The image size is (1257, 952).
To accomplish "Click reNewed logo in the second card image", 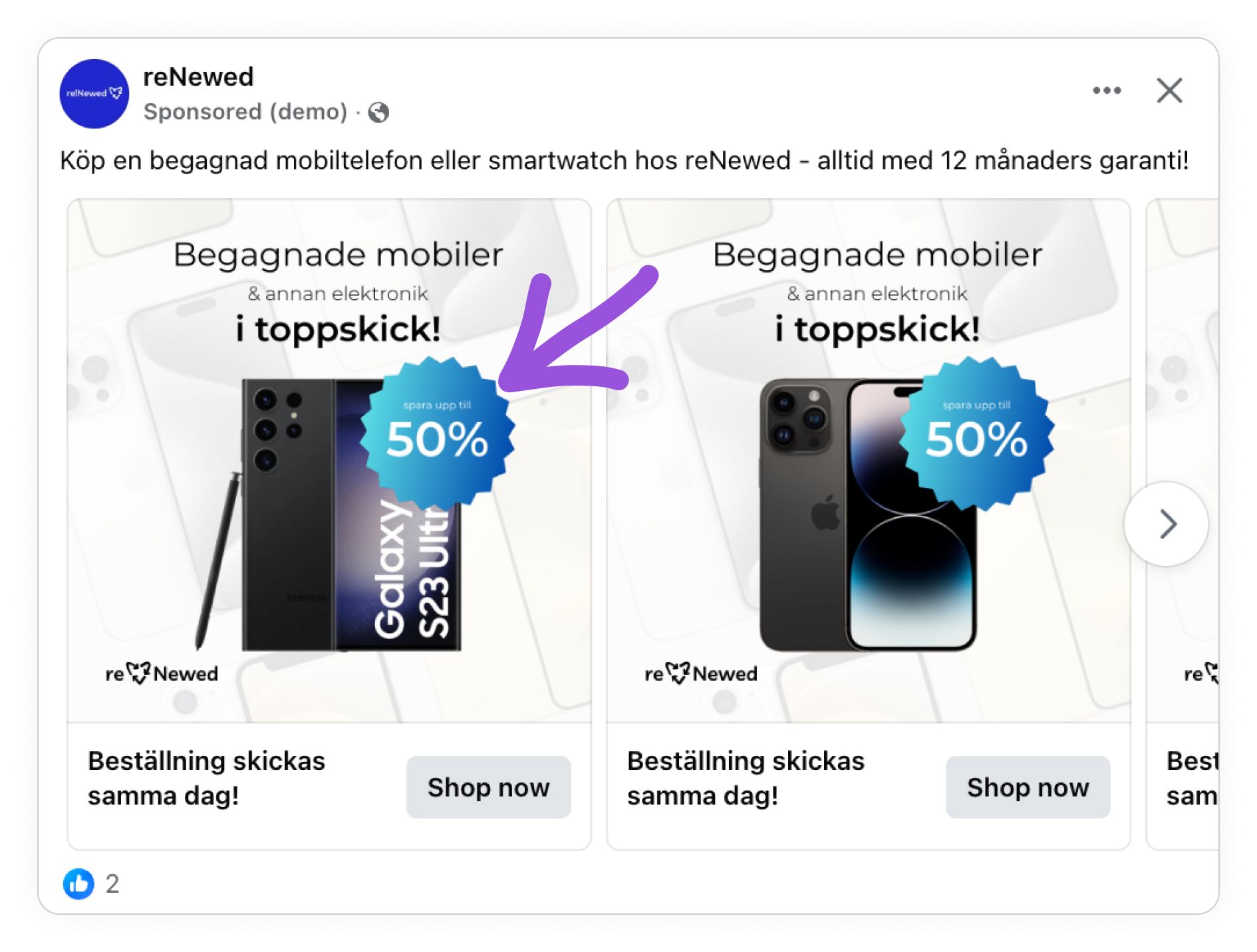I will [x=701, y=673].
